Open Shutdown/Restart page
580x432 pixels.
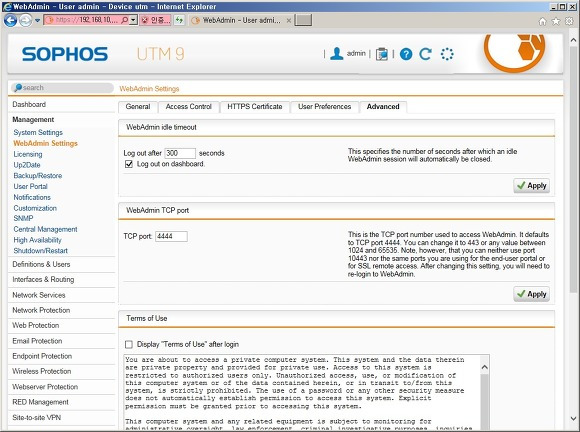[x=41, y=250]
